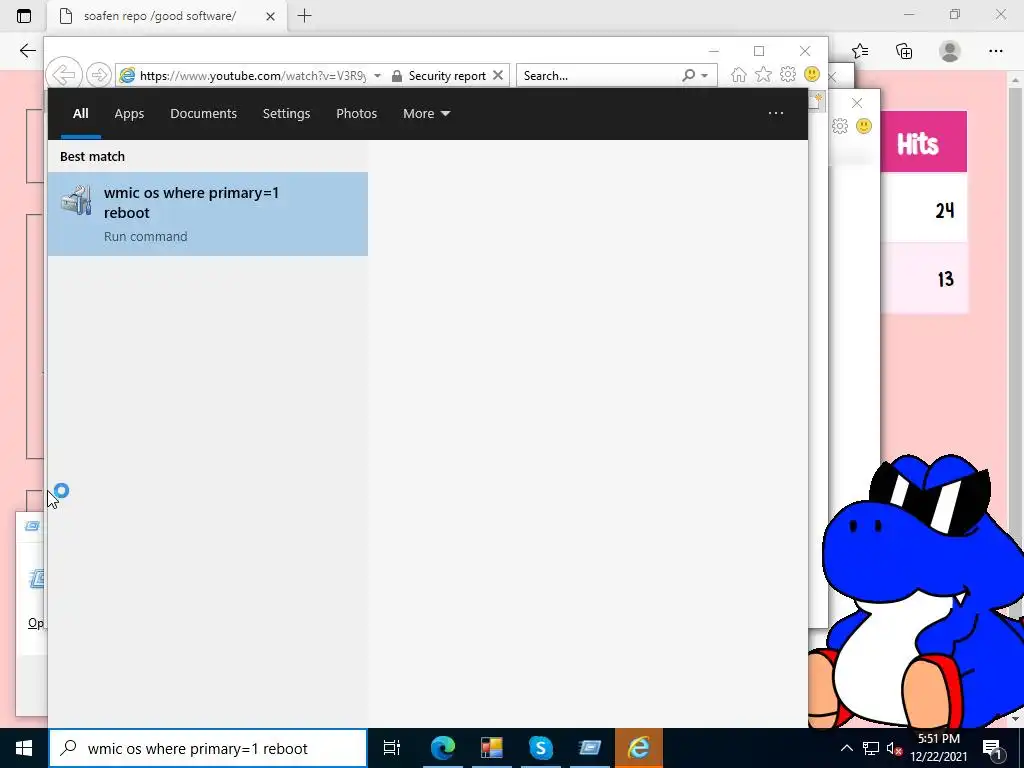Switch to Internet Explorer on the taskbar
This screenshot has width=1024, height=768.
pyautogui.click(x=638, y=748)
